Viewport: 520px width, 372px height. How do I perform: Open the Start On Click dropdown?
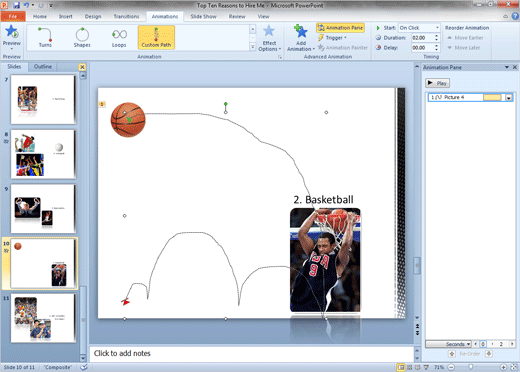point(419,28)
